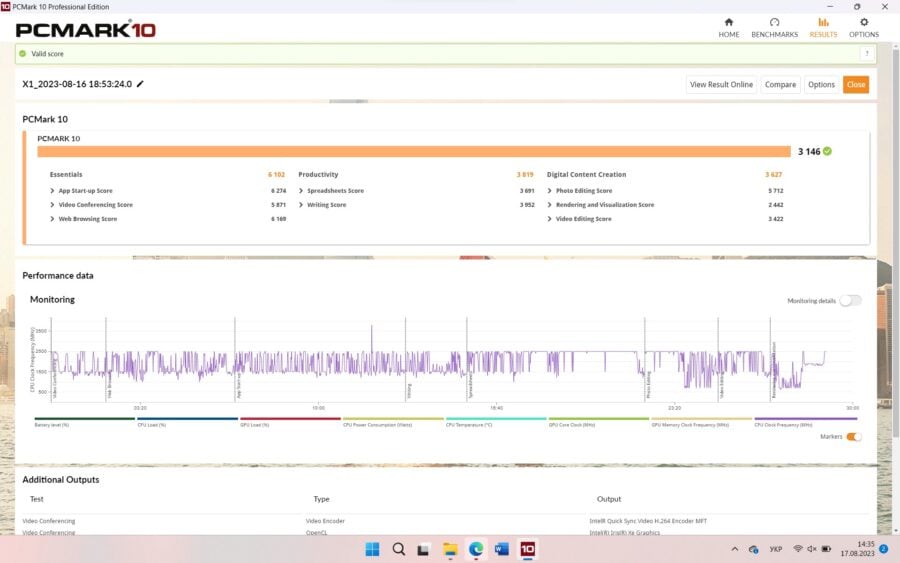Open the notification badge in the tray
The width and height of the screenshot is (900, 563).
tap(884, 549)
